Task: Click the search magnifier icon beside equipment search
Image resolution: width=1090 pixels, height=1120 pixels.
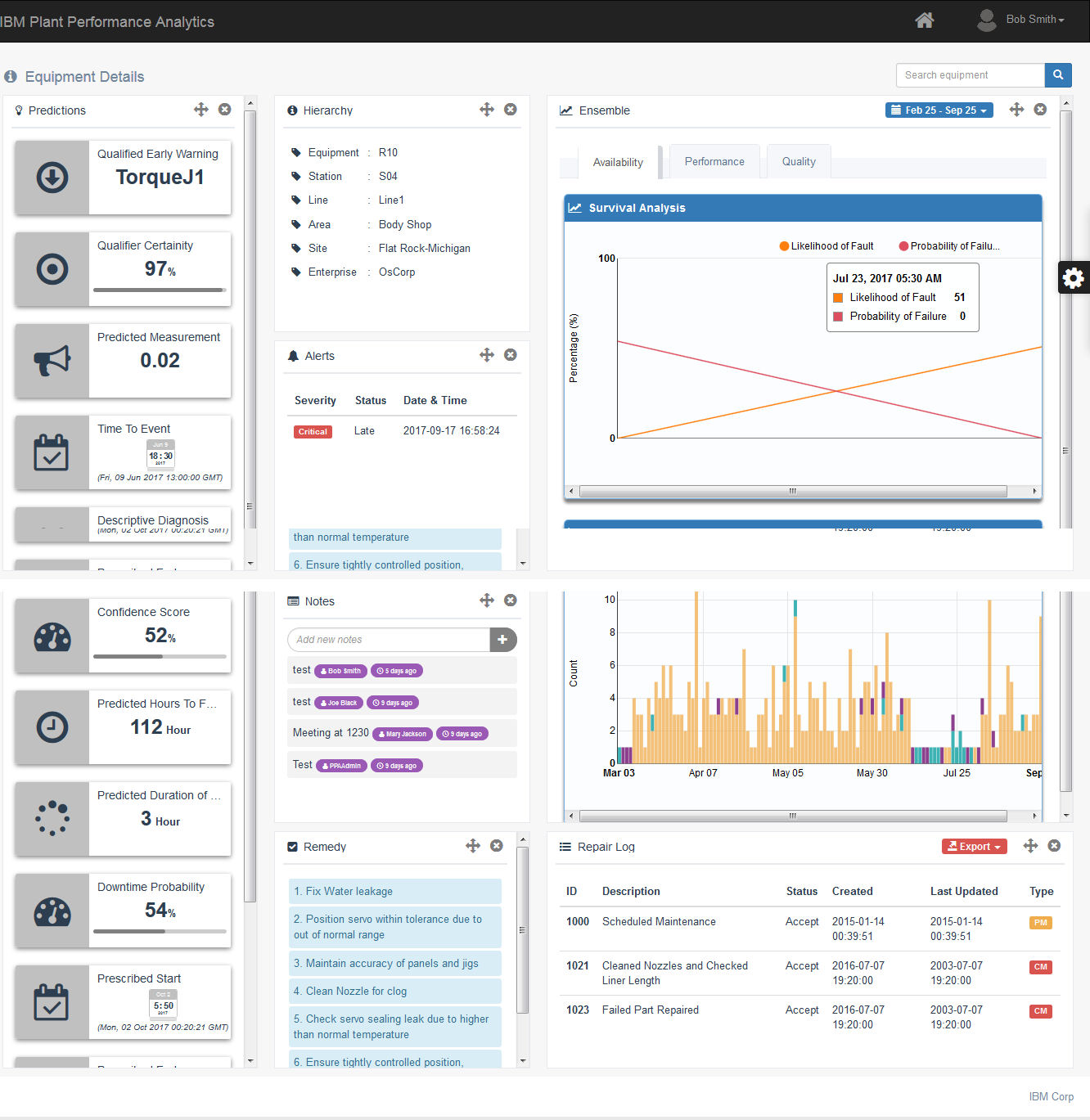Action: click(x=1057, y=74)
